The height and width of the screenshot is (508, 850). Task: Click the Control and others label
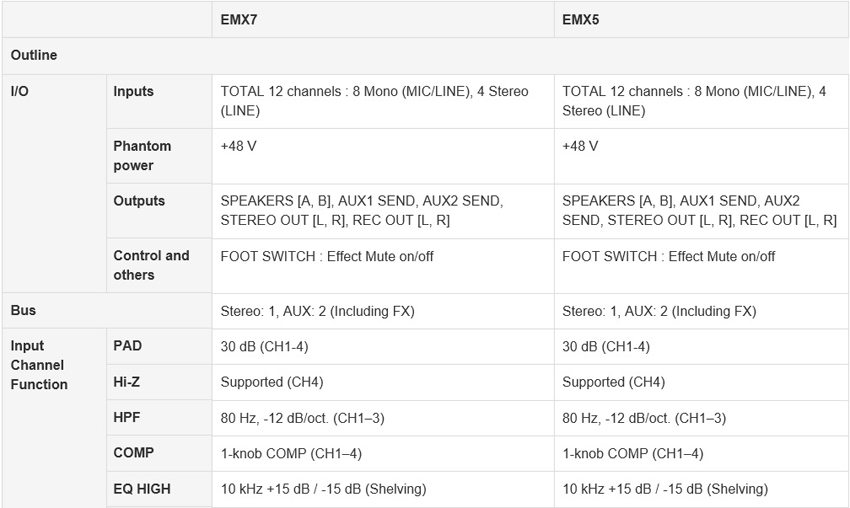[151, 265]
